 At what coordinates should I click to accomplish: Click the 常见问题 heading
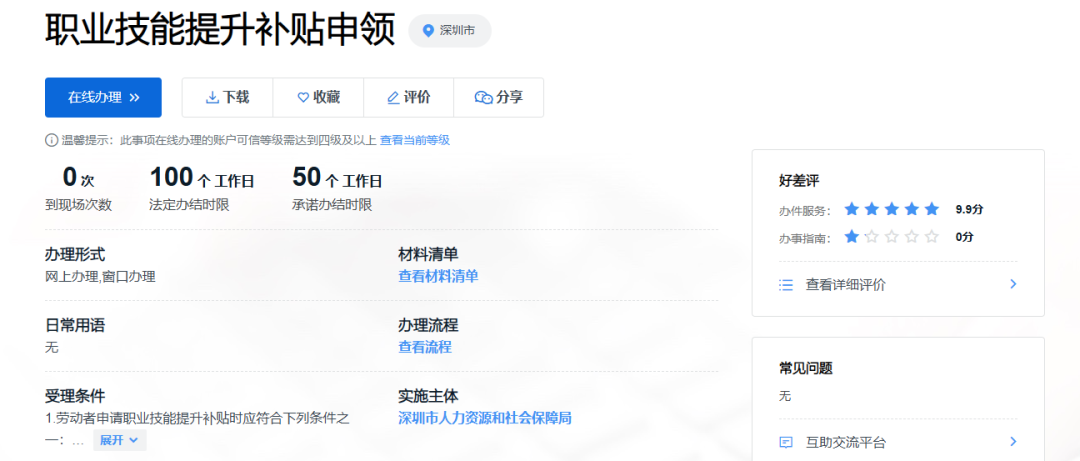pyautogui.click(x=806, y=369)
